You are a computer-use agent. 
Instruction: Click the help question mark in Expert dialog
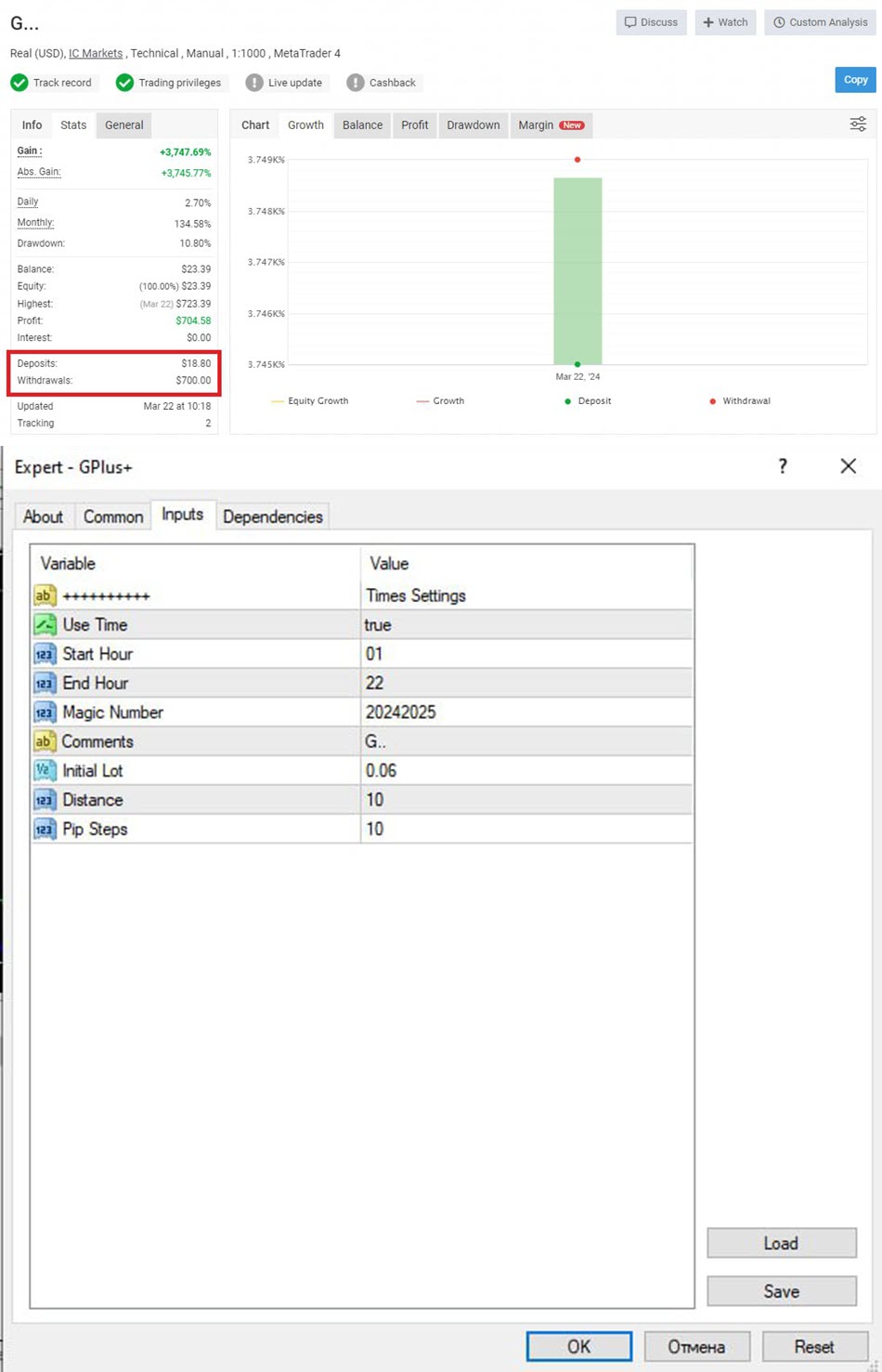tap(783, 466)
